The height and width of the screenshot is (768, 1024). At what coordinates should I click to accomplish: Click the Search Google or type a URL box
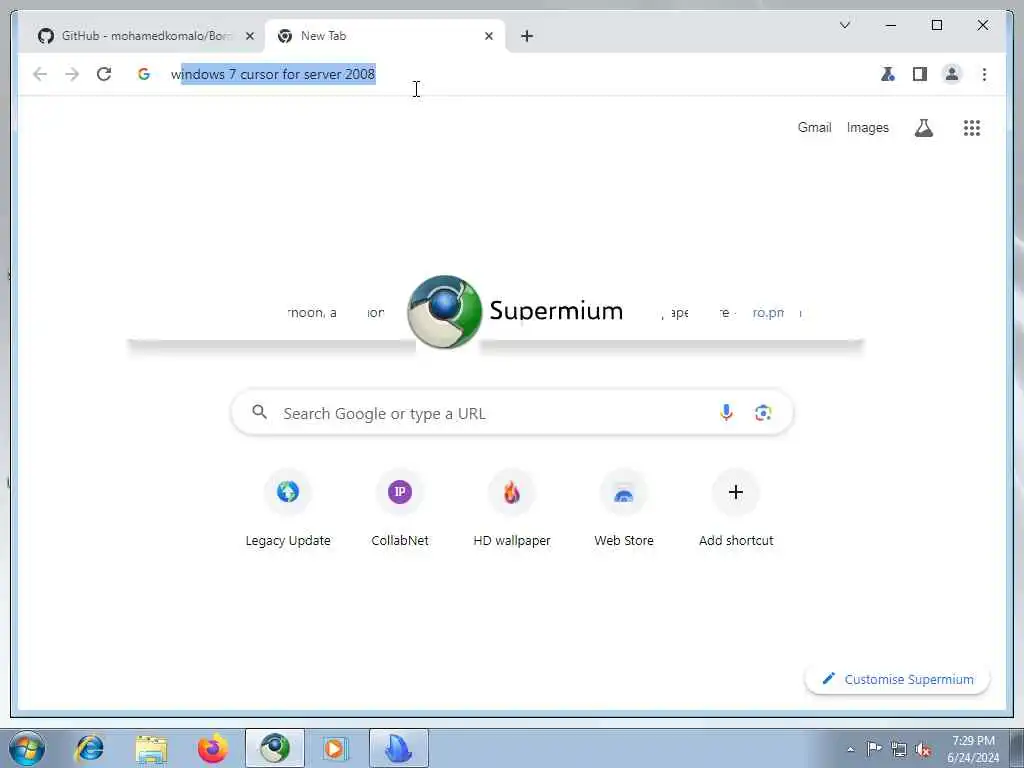512,413
